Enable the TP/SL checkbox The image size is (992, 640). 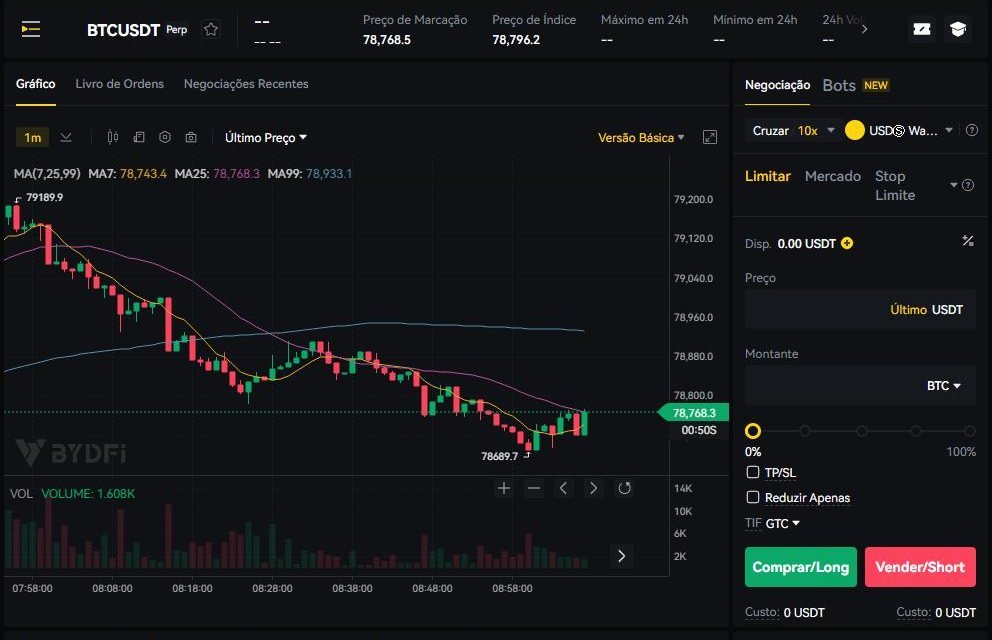[753, 472]
